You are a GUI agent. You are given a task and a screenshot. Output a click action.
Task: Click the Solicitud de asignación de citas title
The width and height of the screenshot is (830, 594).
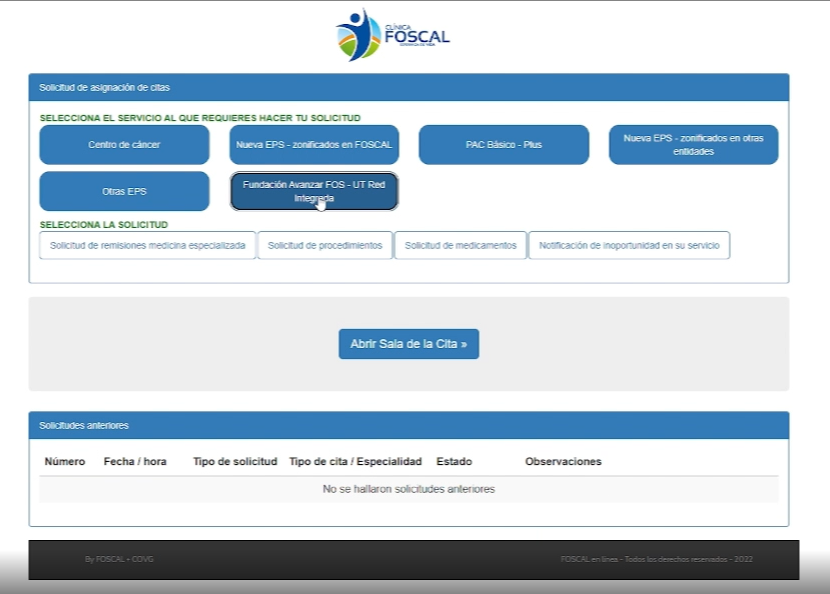coord(104,88)
